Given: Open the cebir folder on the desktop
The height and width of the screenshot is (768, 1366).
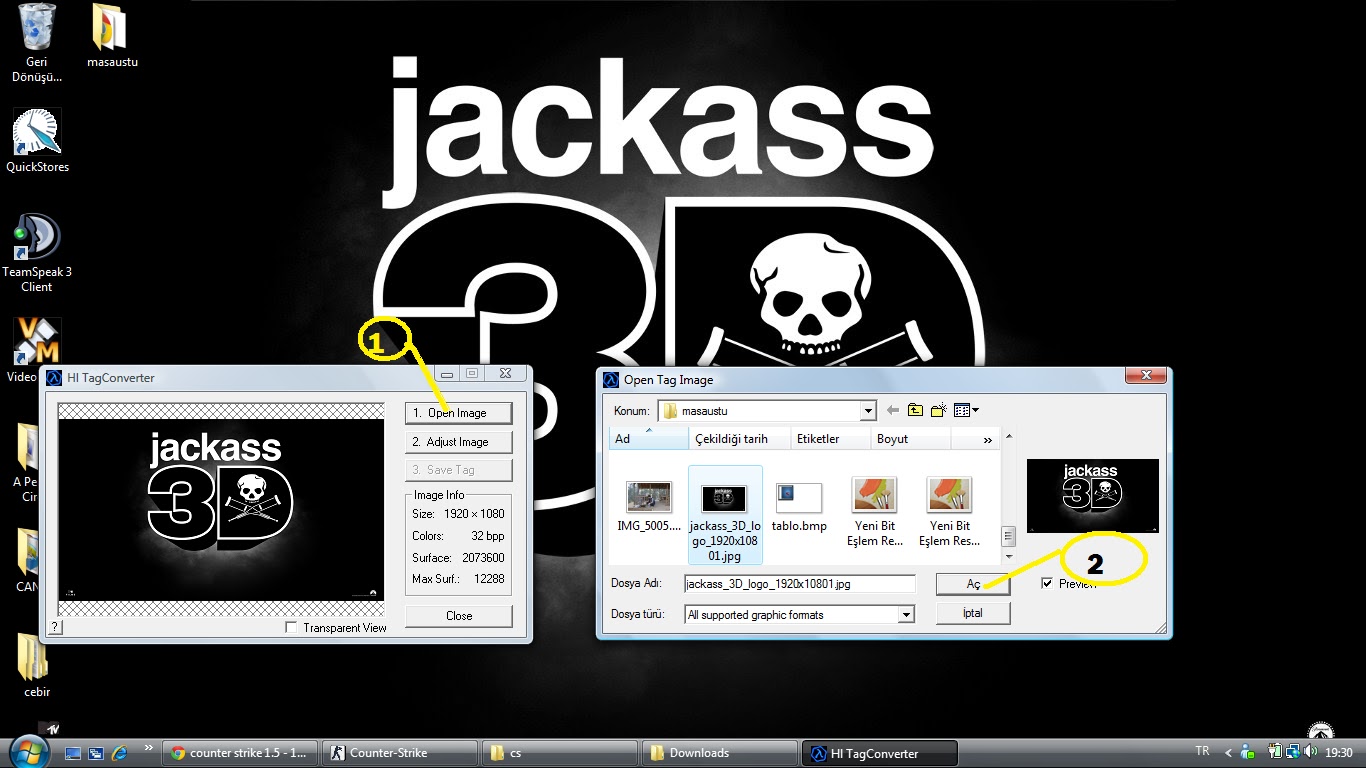Looking at the screenshot, I should click(x=37, y=664).
